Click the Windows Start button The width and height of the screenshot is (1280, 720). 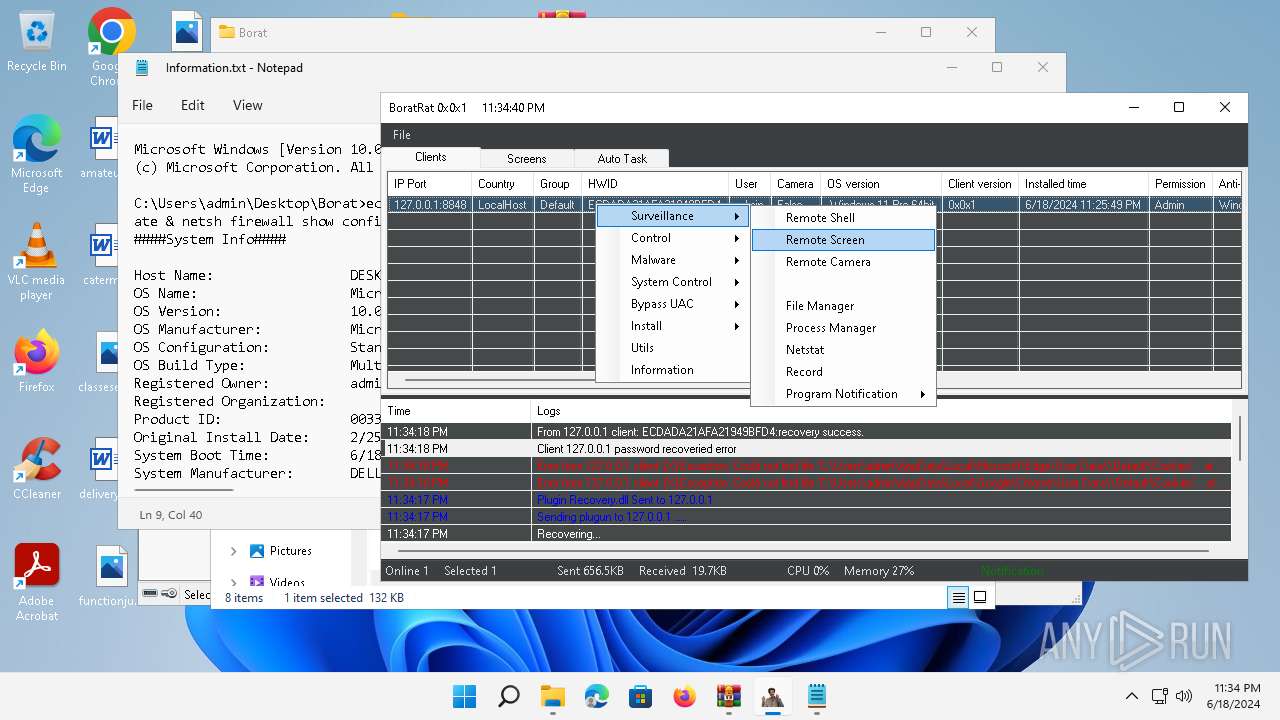coord(464,696)
